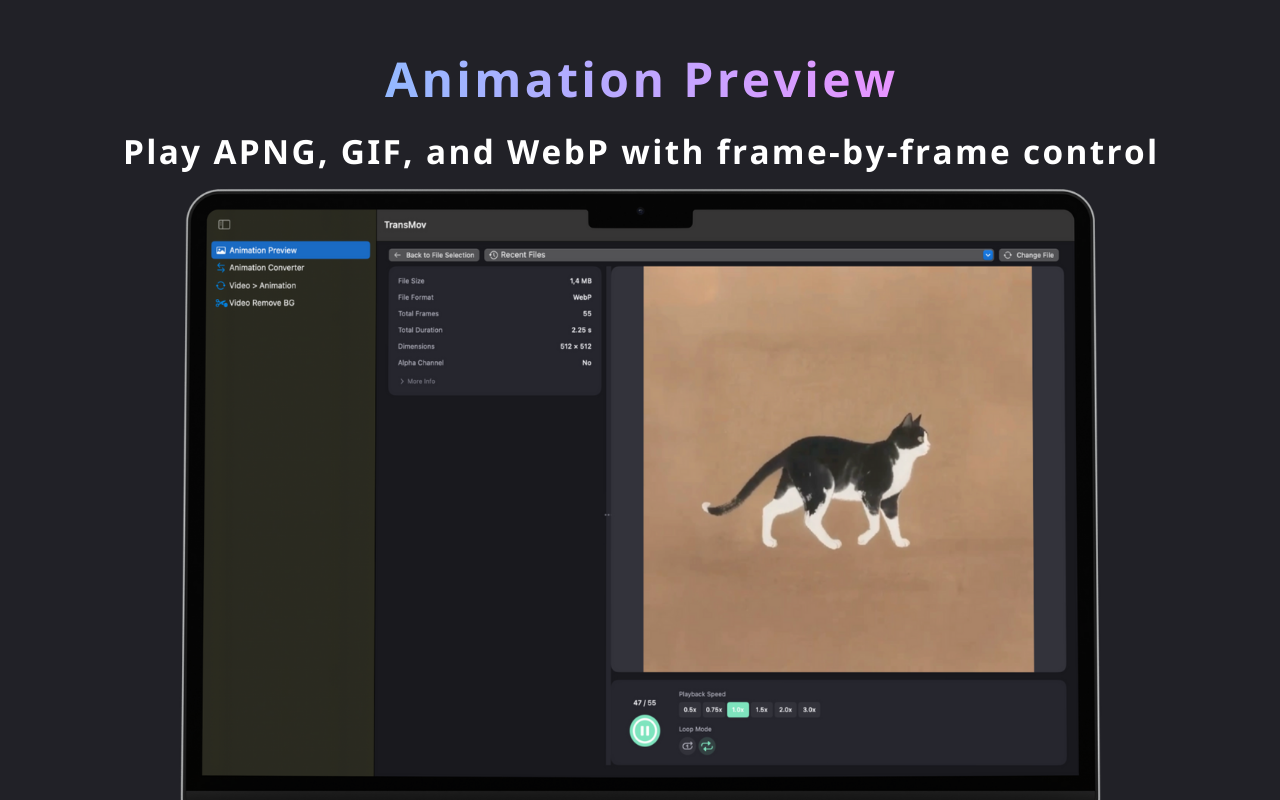Enable the play-once Loop Mode option
Viewport: 1280px width, 800px height.
pos(686,746)
